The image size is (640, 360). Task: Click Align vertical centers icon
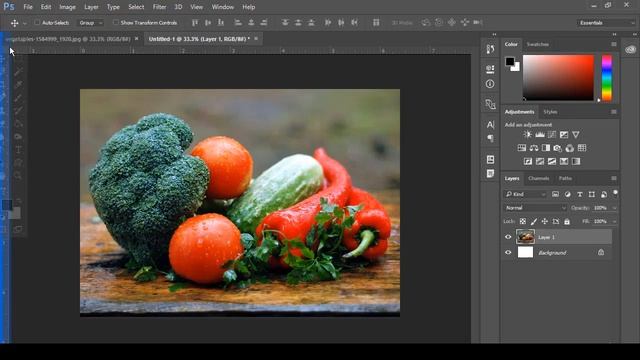point(208,23)
